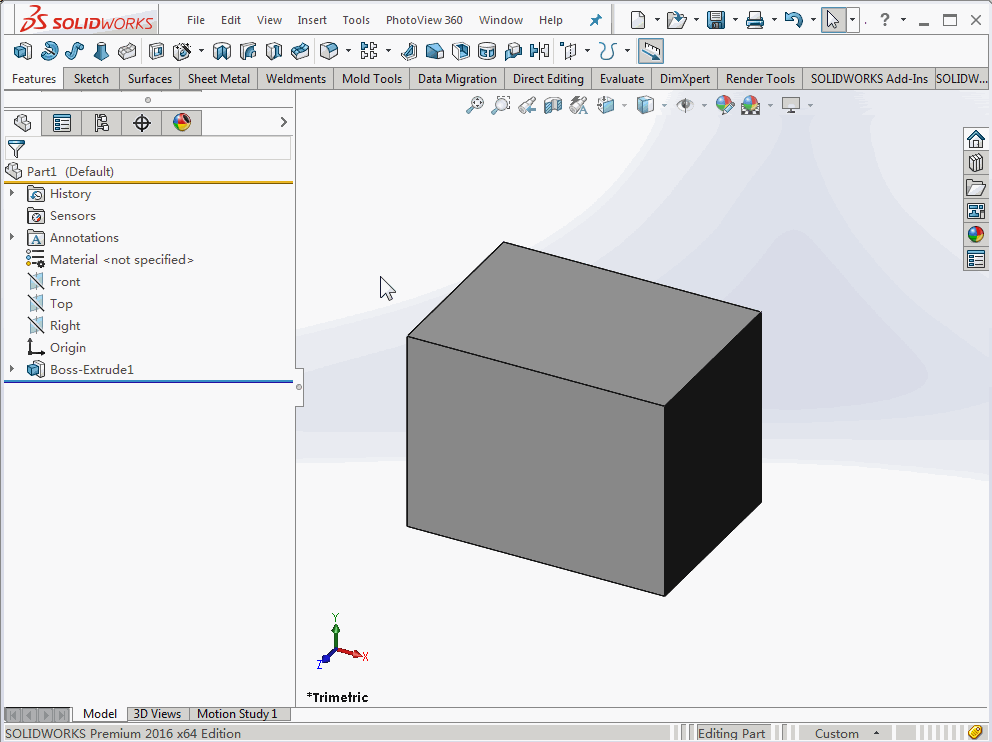The height and width of the screenshot is (742, 992).
Task: Select the Revolved Cut tool
Action: tap(221, 51)
